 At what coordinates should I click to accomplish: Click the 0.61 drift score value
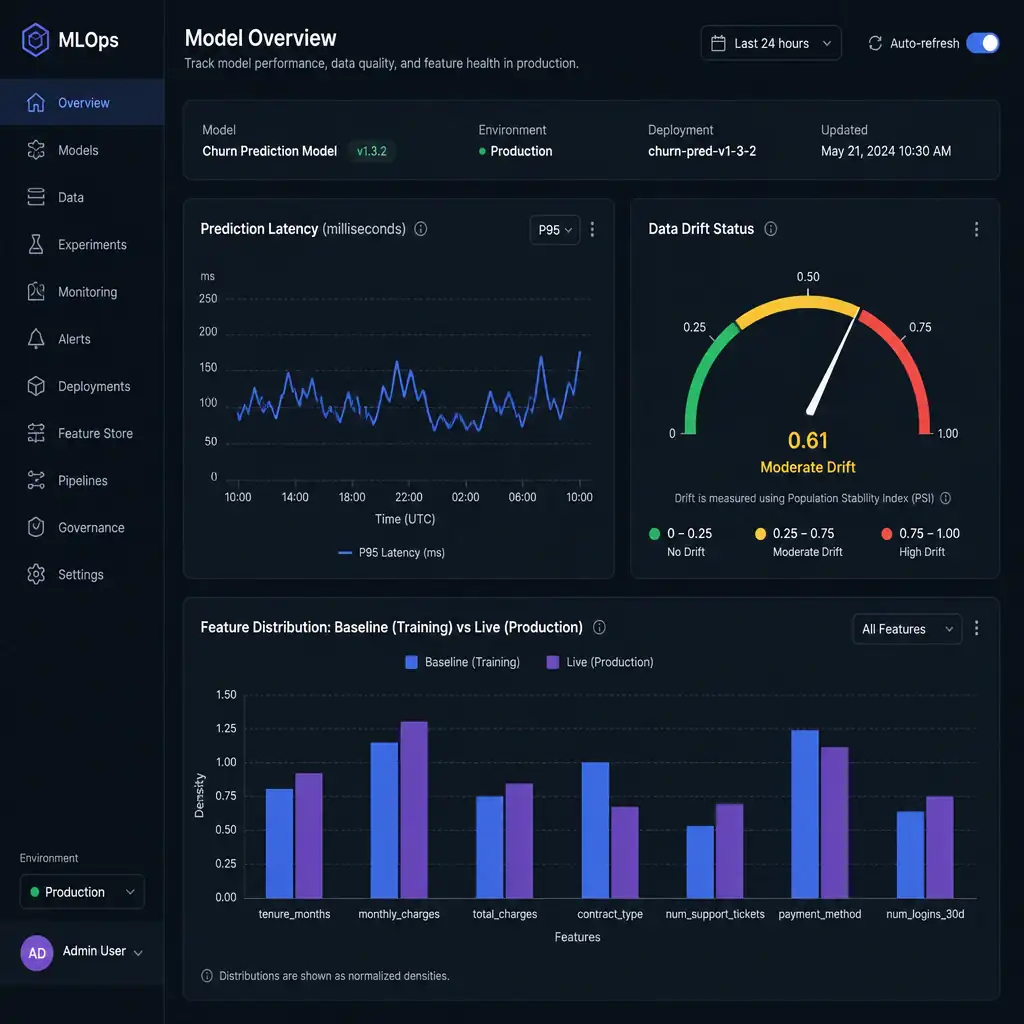click(x=807, y=441)
